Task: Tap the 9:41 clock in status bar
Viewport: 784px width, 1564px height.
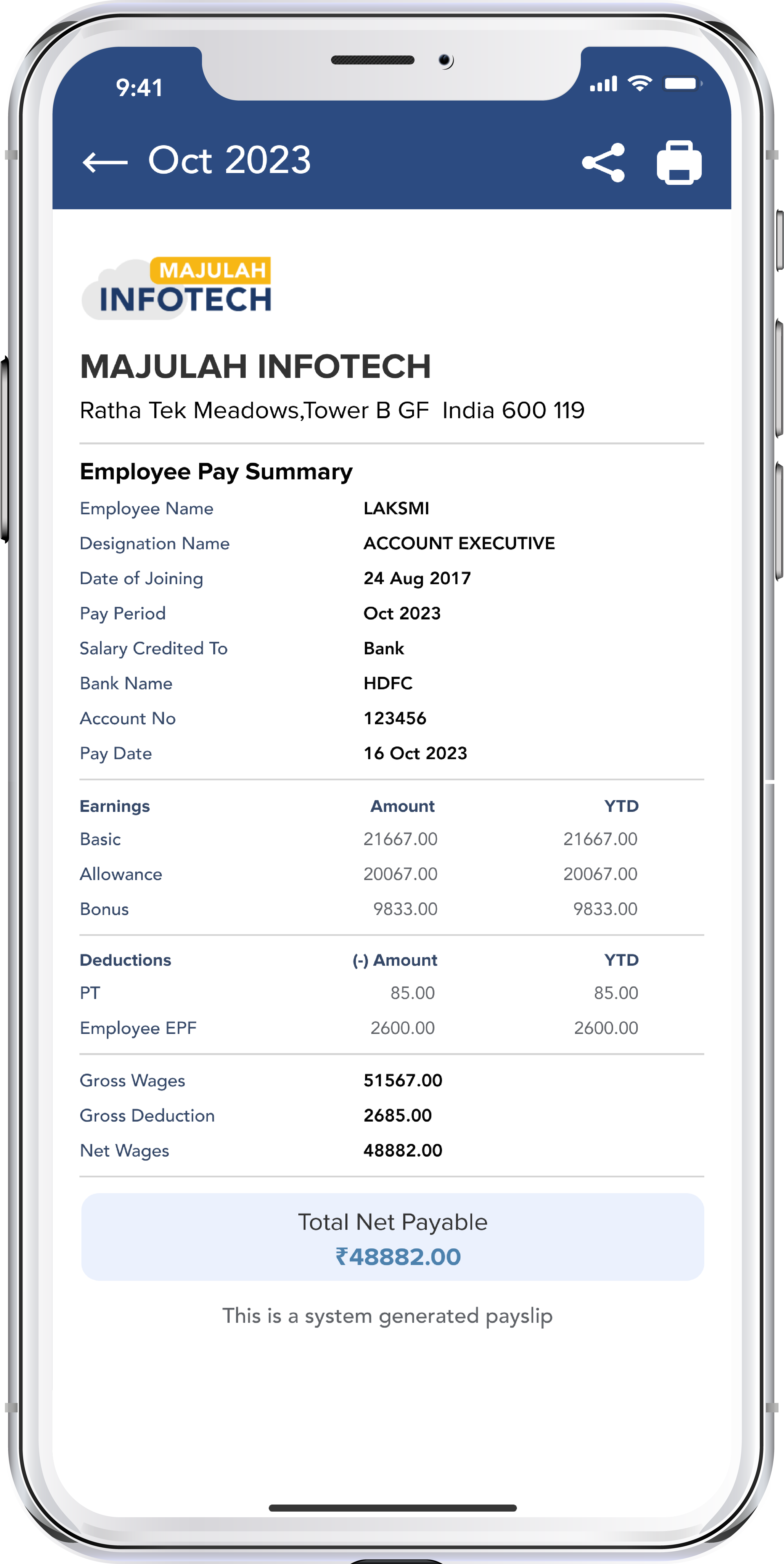Action: [139, 88]
